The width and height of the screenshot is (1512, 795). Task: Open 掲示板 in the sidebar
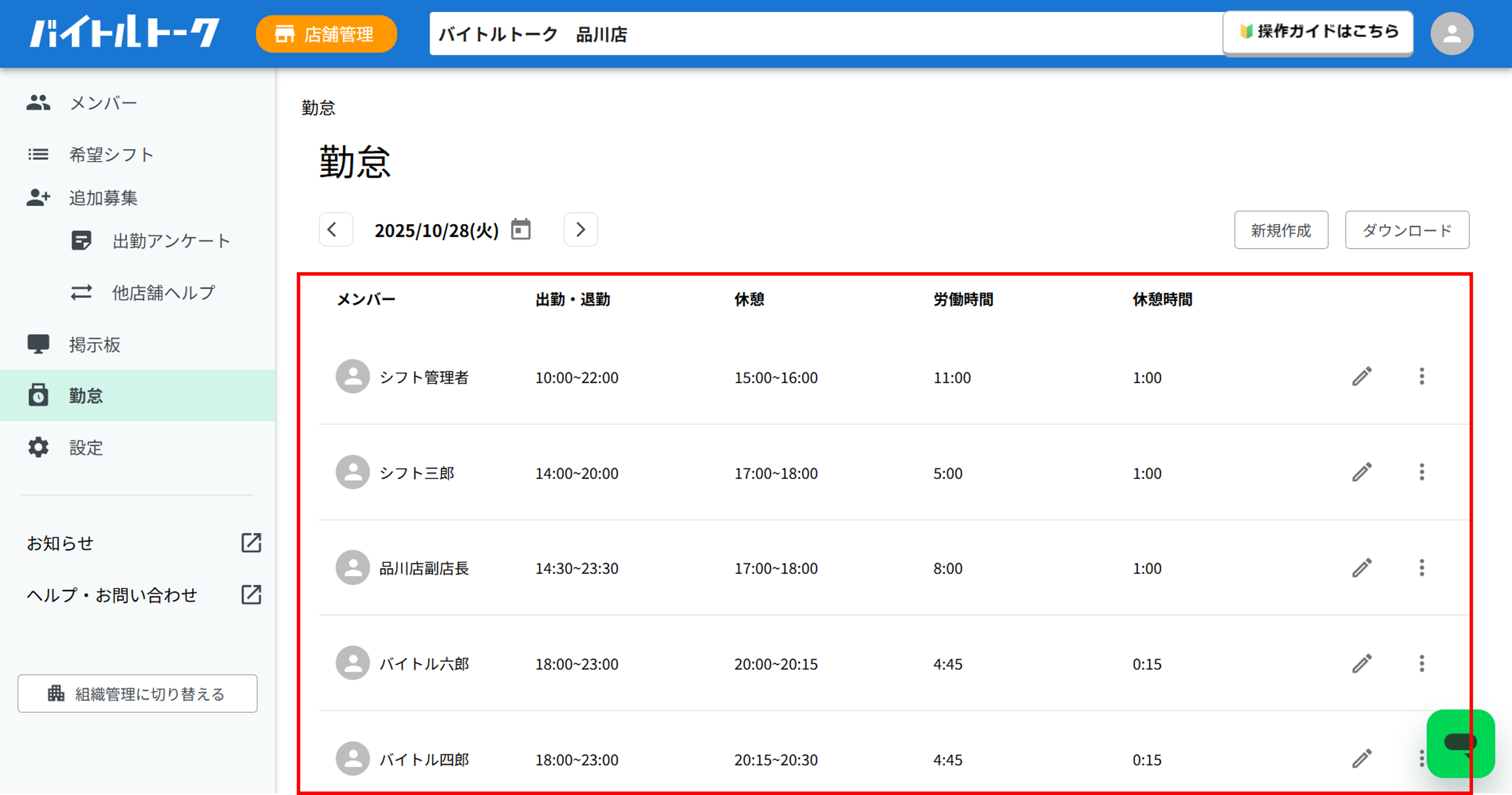tap(137, 344)
